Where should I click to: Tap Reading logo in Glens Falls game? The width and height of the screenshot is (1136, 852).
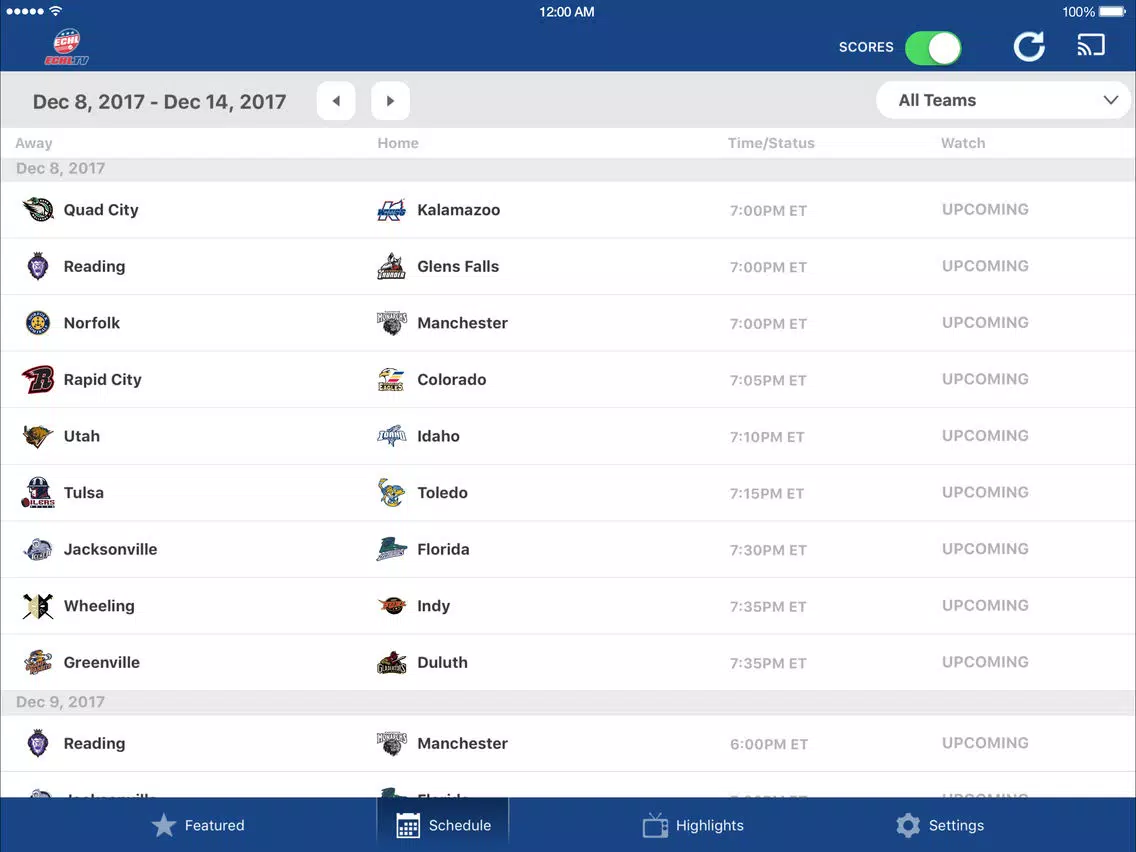coord(38,267)
